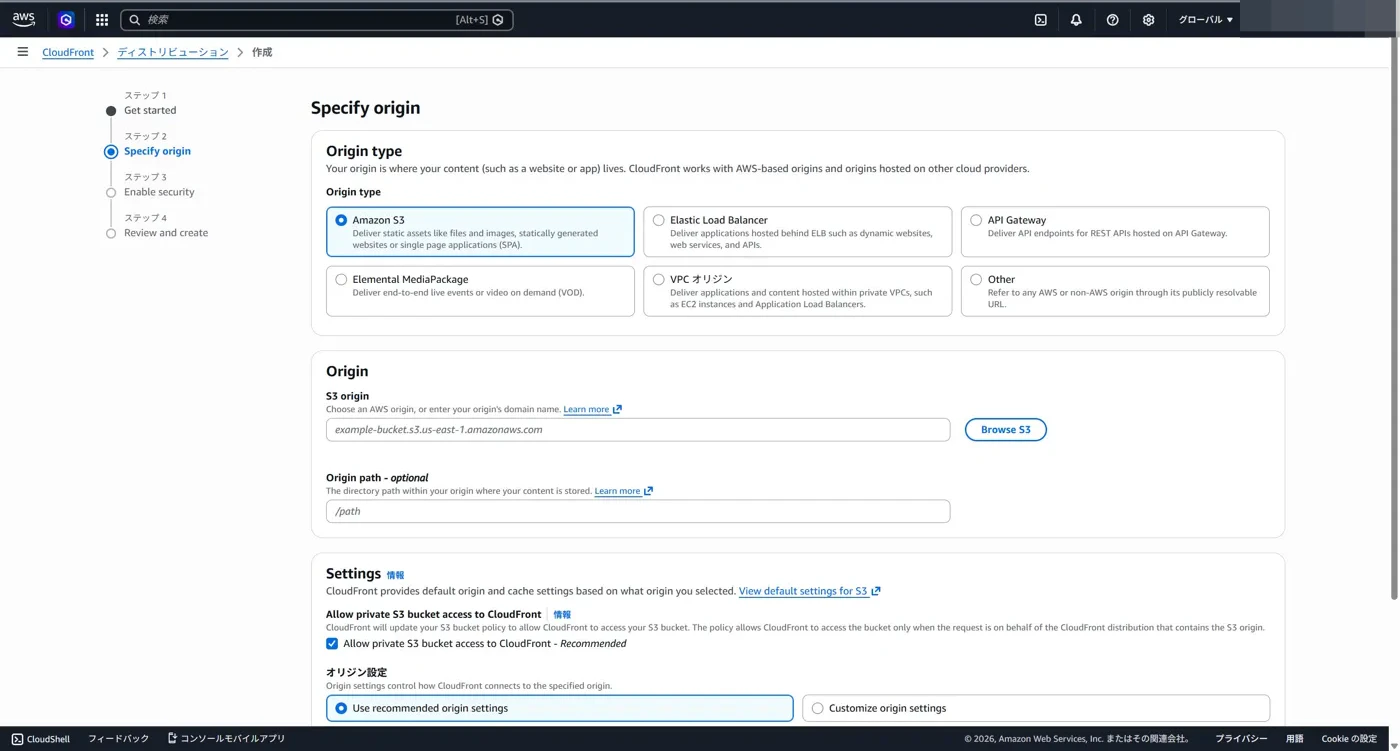Focus the Origin path input field
Viewport: 1400px width, 751px height.
(x=638, y=511)
